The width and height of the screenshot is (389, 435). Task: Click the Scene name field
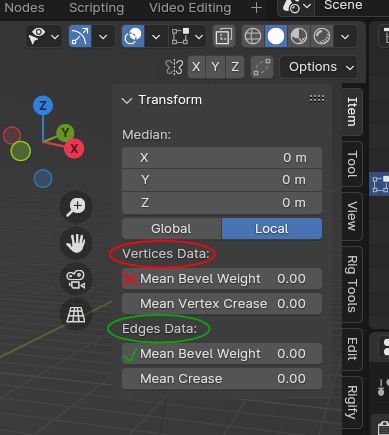click(352, 6)
